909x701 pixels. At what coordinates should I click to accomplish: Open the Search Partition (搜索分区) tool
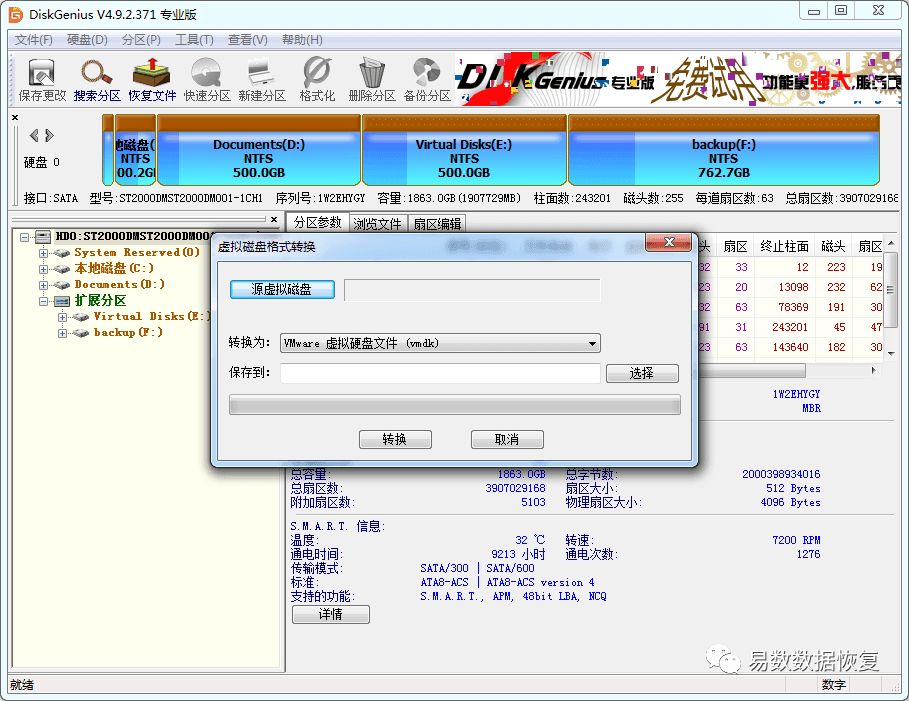click(97, 80)
